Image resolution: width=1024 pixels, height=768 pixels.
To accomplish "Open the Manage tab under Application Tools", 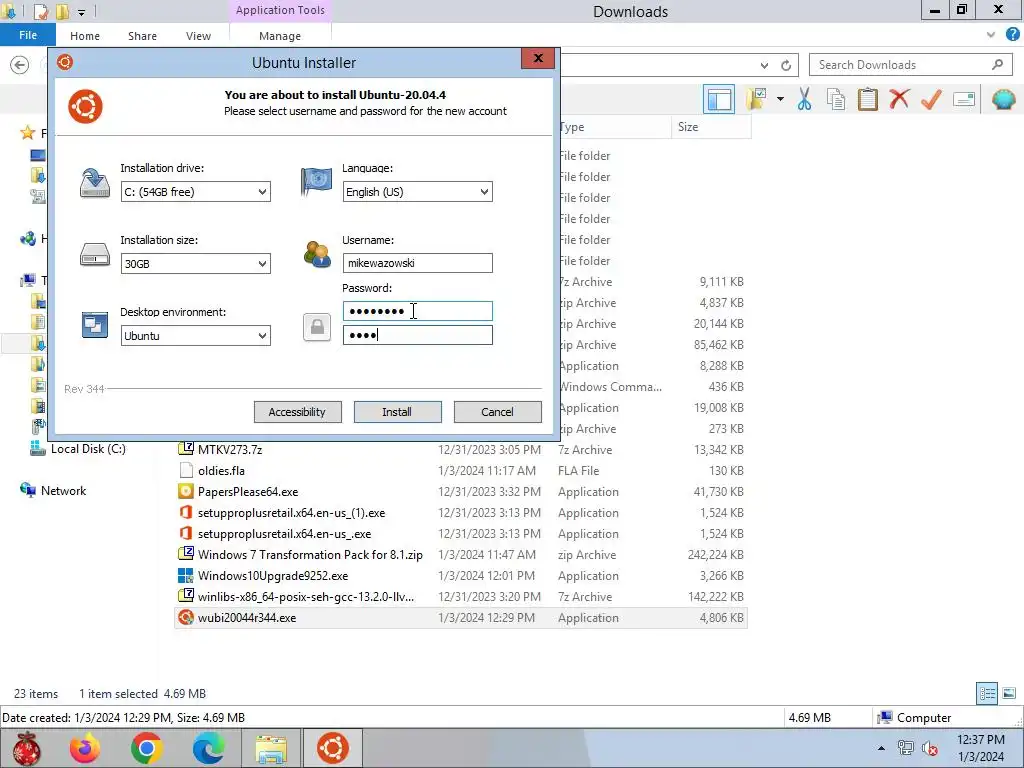I will click(x=280, y=36).
